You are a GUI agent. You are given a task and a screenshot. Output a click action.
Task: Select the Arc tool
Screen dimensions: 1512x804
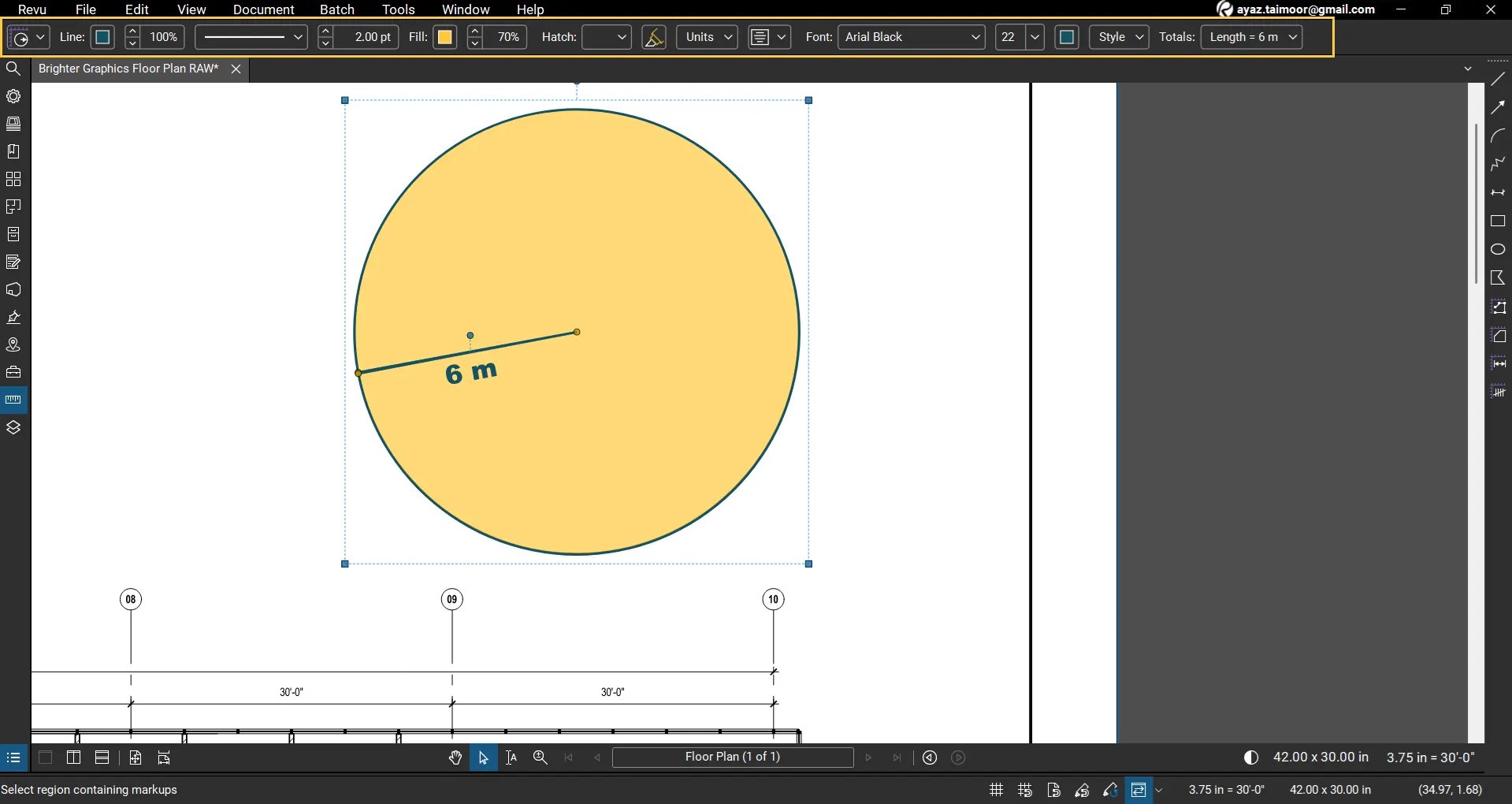pos(1498,135)
